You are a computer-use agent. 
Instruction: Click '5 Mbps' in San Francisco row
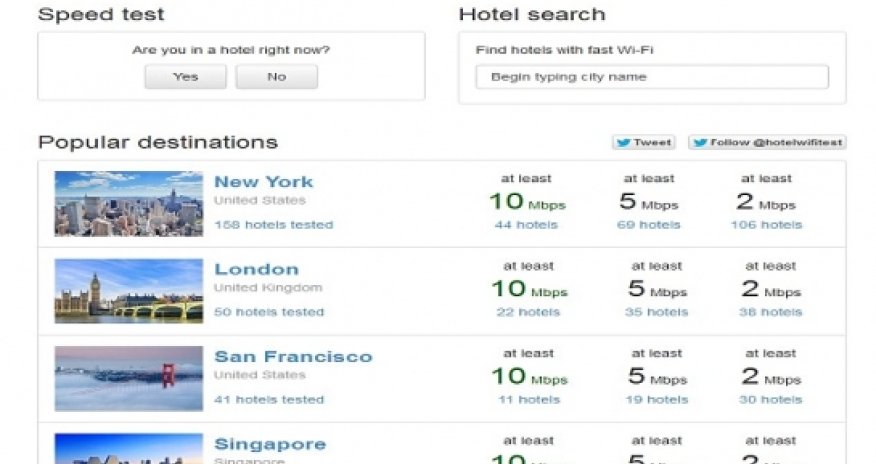pos(658,376)
